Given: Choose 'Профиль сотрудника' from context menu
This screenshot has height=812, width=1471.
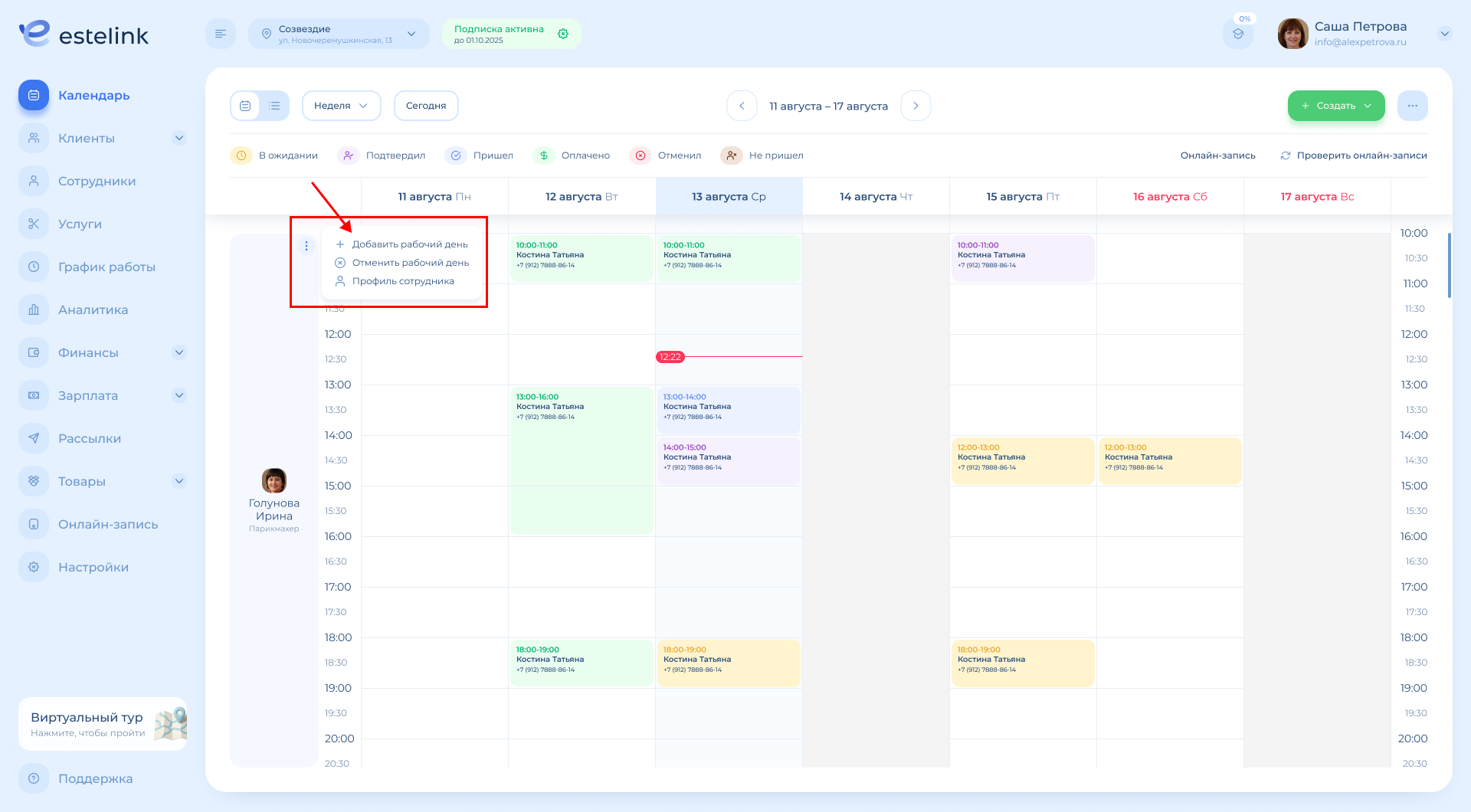Looking at the screenshot, I should click(402, 281).
